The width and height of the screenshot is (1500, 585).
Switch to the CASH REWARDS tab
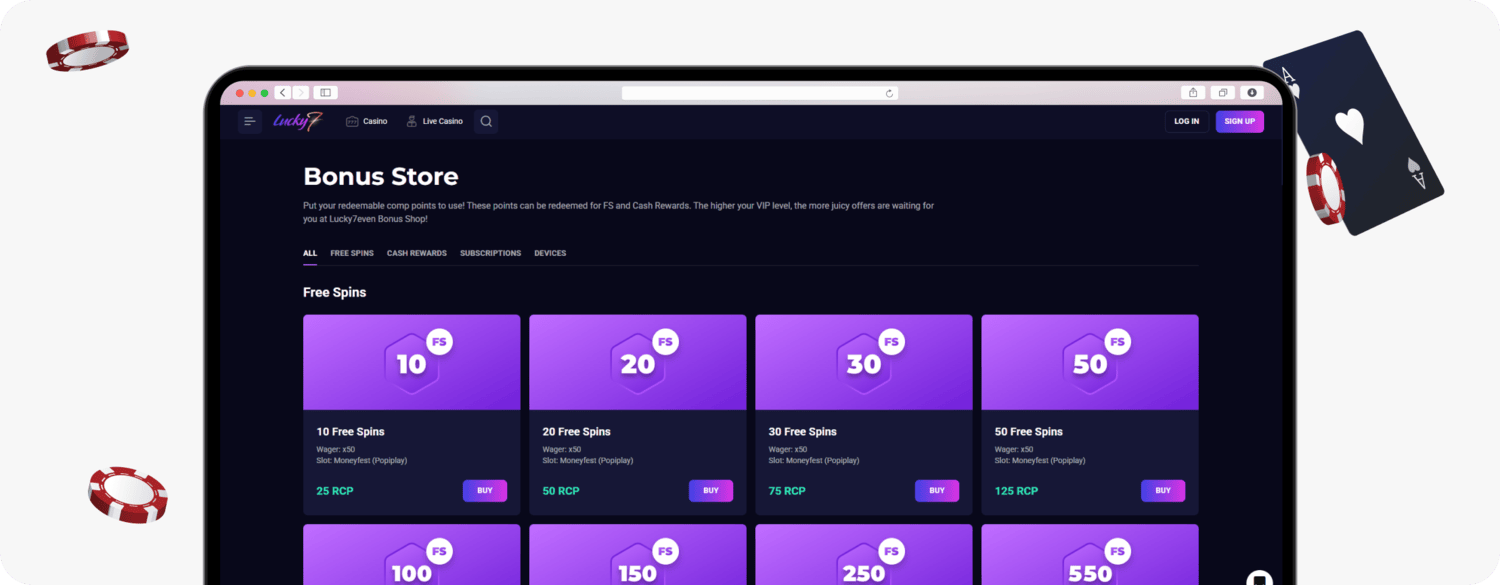coord(417,253)
